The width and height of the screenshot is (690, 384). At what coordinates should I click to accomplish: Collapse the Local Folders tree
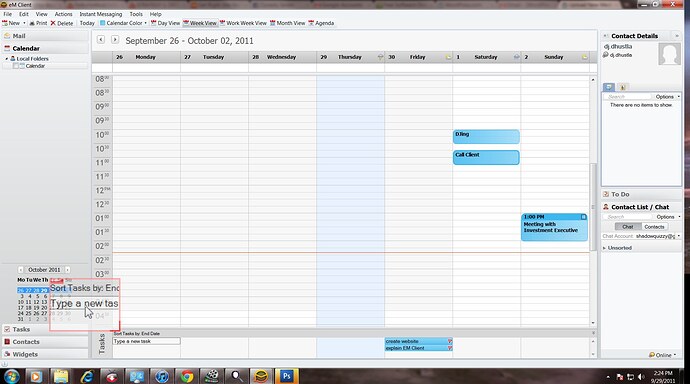(x=7, y=59)
